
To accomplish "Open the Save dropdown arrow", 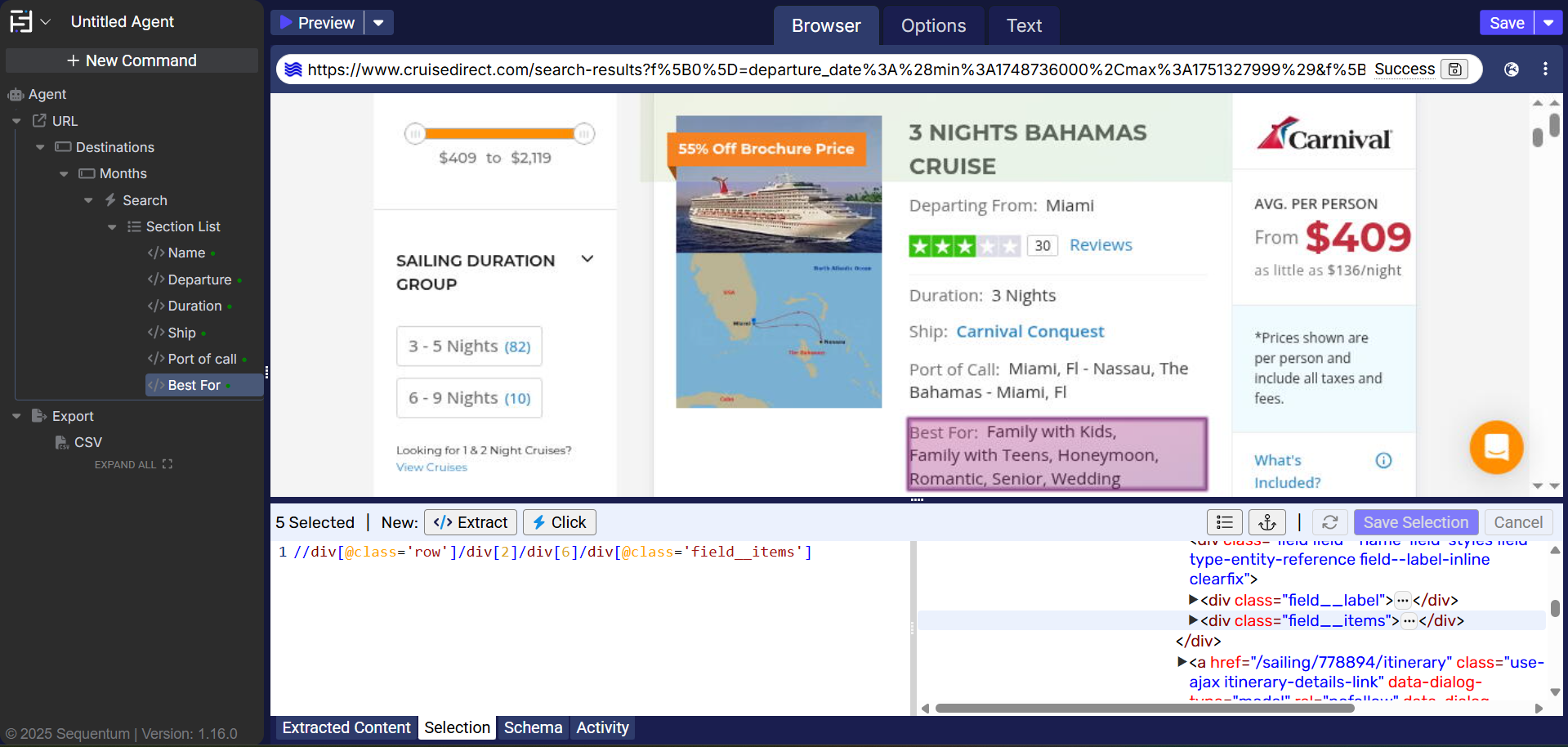I will point(1548,23).
